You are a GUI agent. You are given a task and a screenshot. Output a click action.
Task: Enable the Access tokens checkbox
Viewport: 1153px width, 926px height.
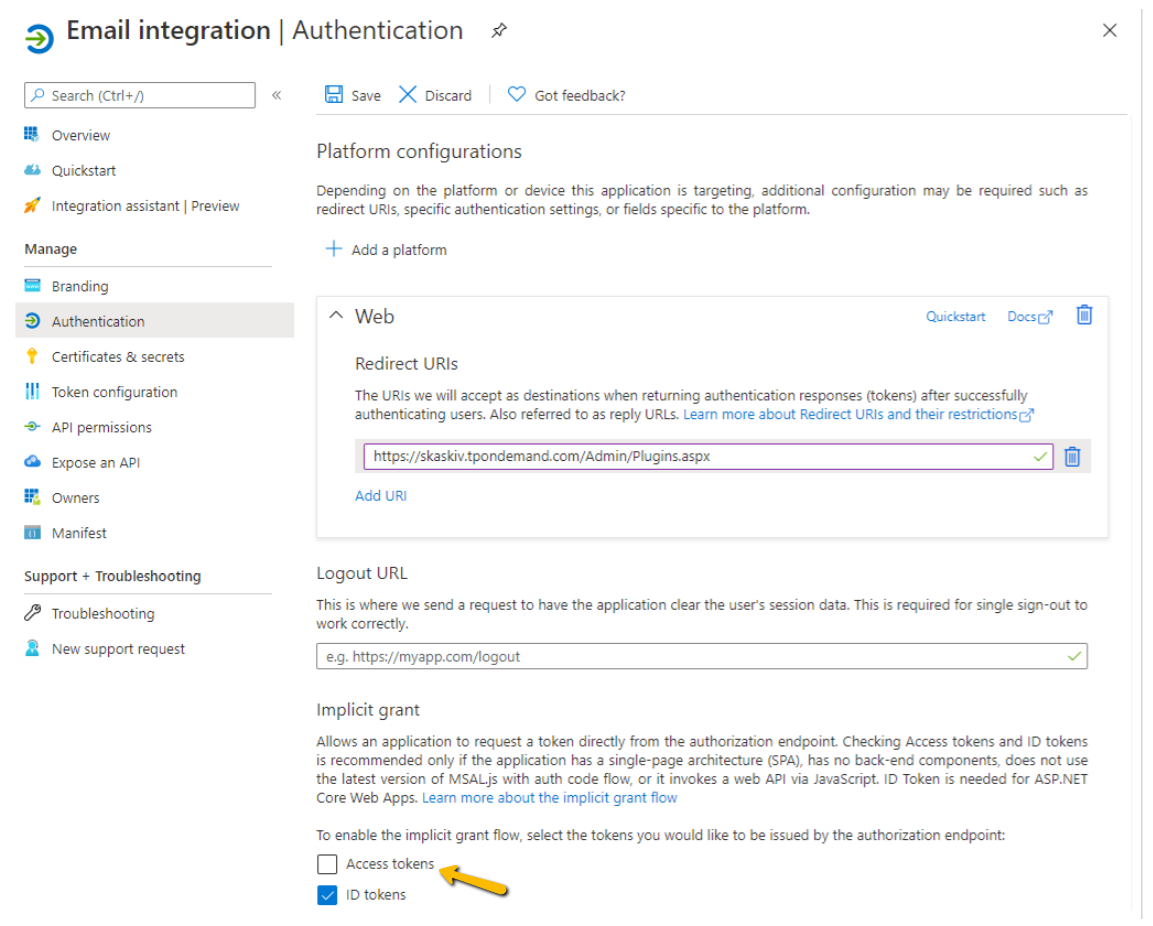(327, 863)
